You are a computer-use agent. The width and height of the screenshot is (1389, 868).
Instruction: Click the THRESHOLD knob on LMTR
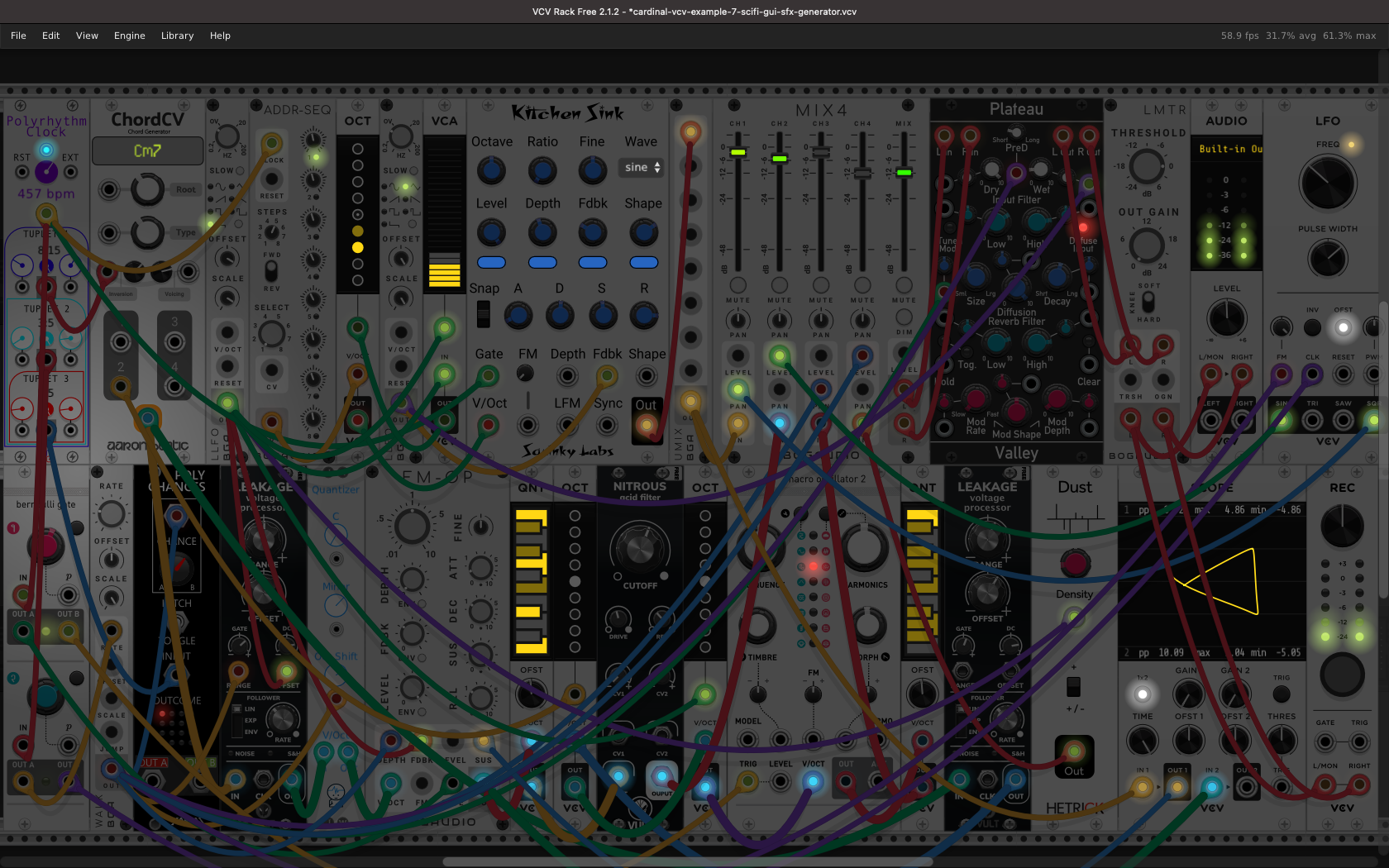1146,165
